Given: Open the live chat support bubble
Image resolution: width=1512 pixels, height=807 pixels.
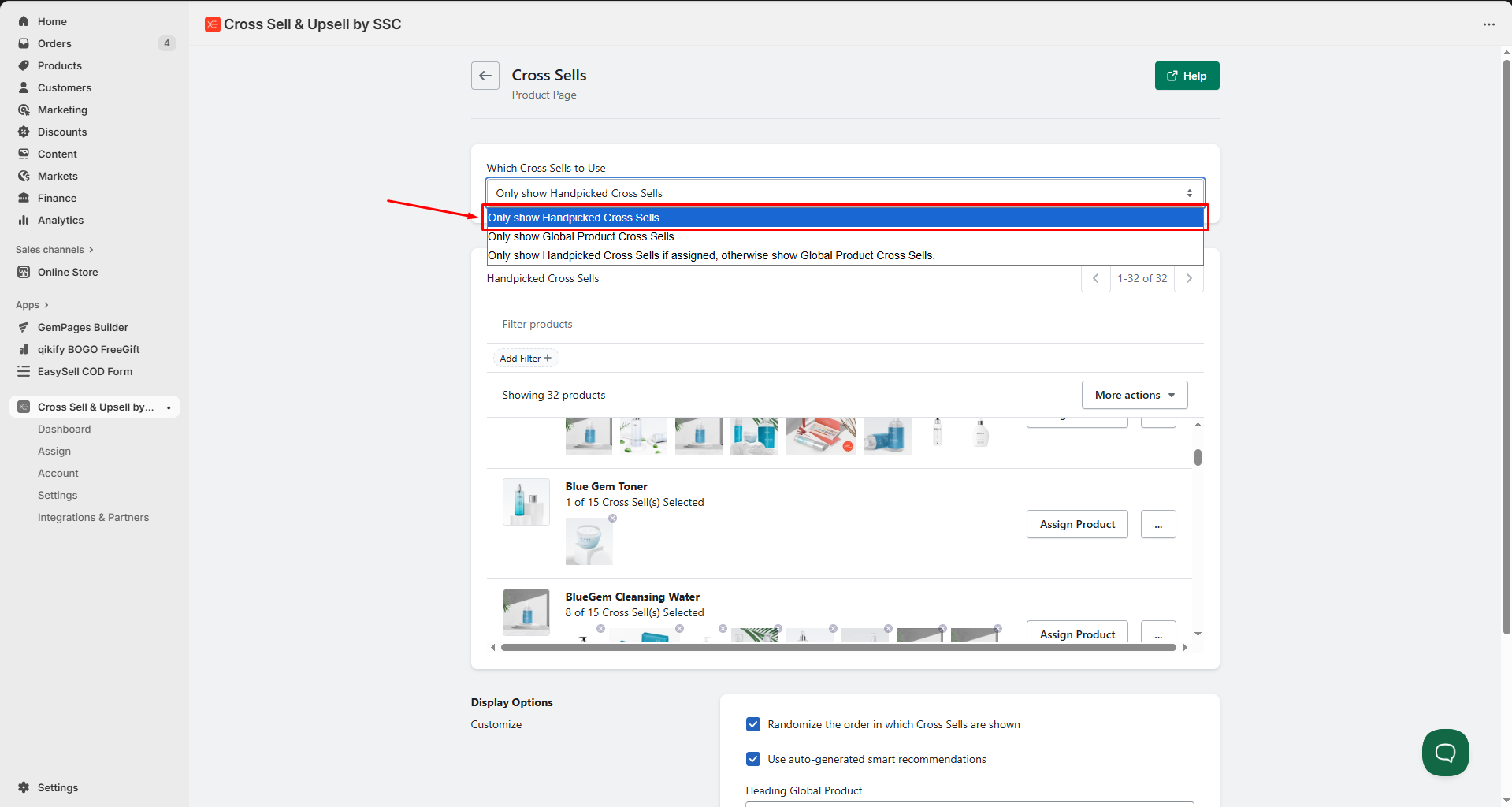Looking at the screenshot, I should pos(1444,752).
